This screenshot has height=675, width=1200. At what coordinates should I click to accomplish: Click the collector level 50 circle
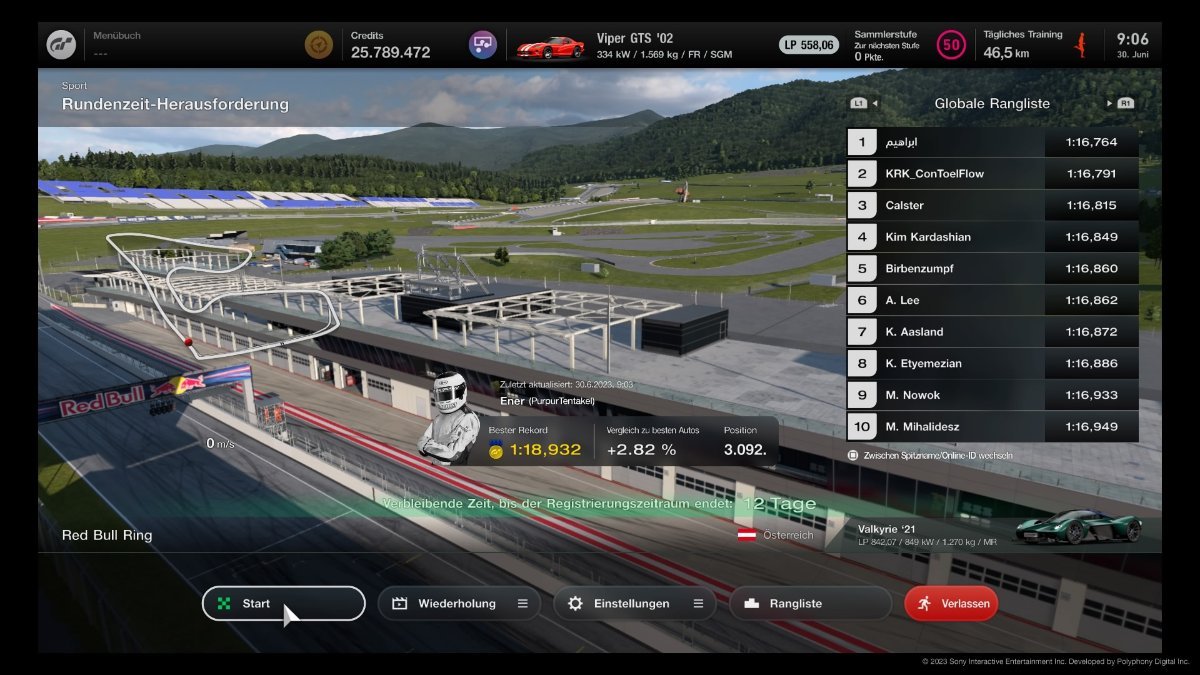[951, 45]
